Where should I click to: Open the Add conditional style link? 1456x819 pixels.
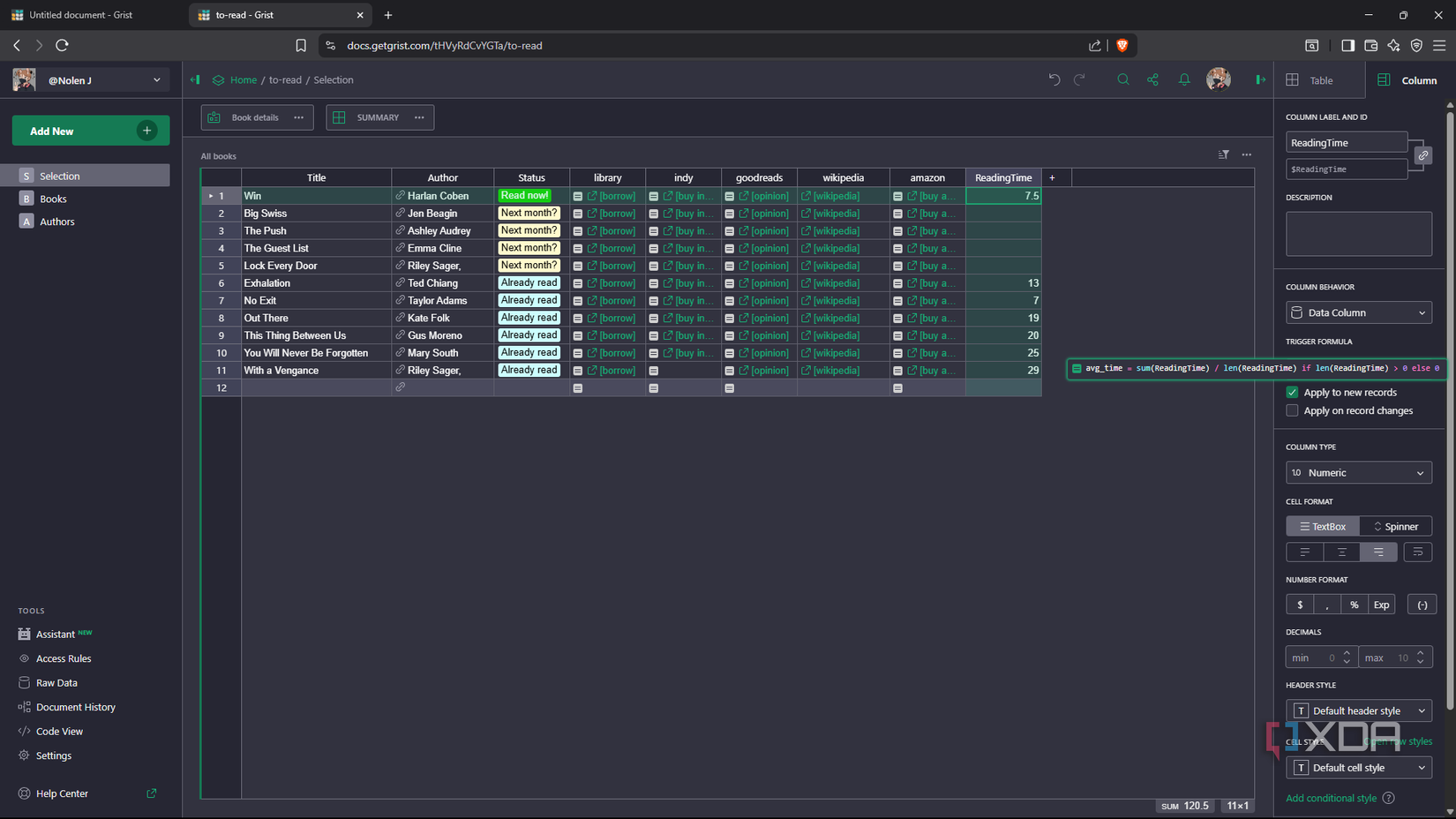1330,798
